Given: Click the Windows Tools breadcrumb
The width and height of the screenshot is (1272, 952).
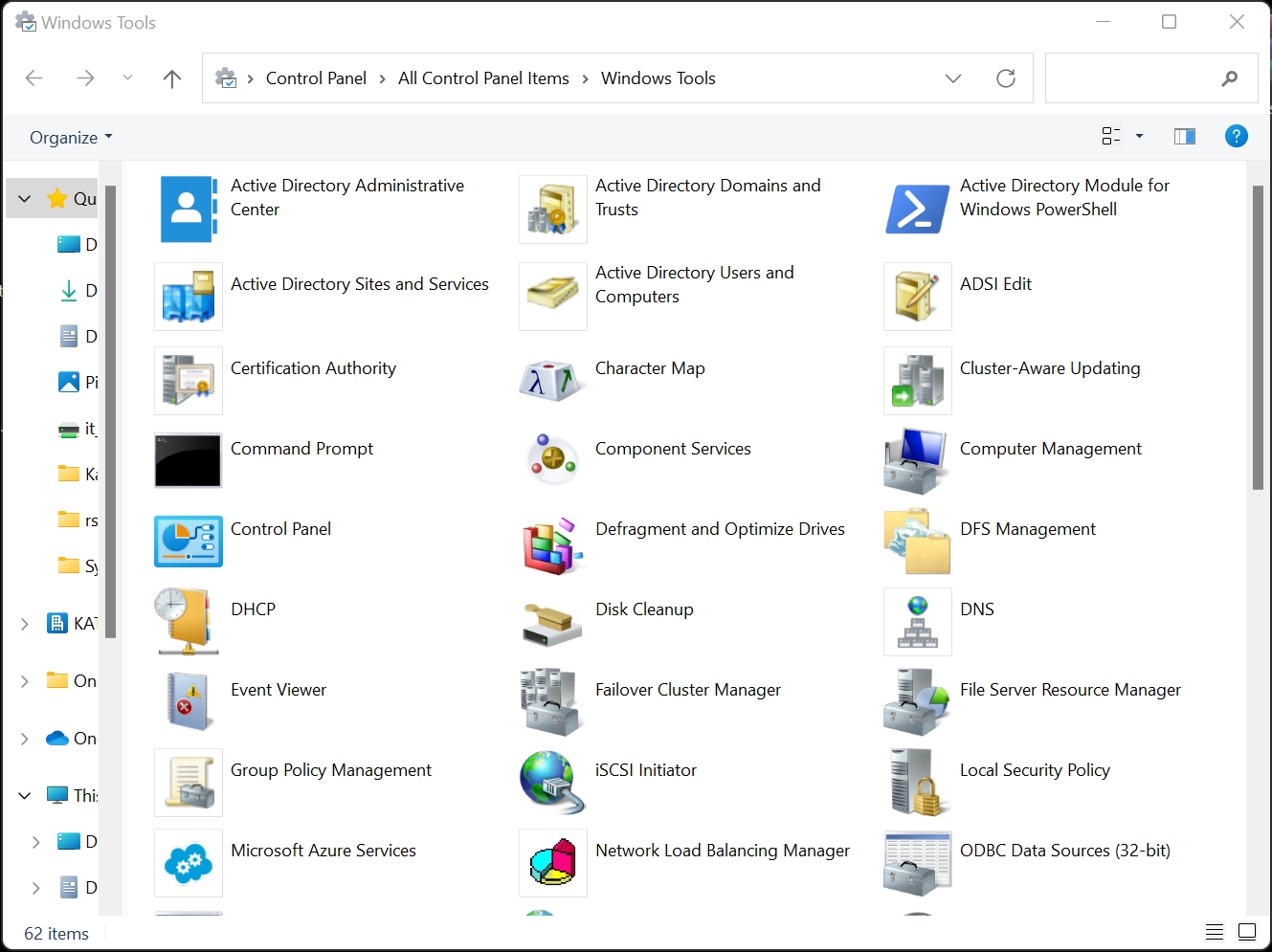Looking at the screenshot, I should click(x=658, y=78).
